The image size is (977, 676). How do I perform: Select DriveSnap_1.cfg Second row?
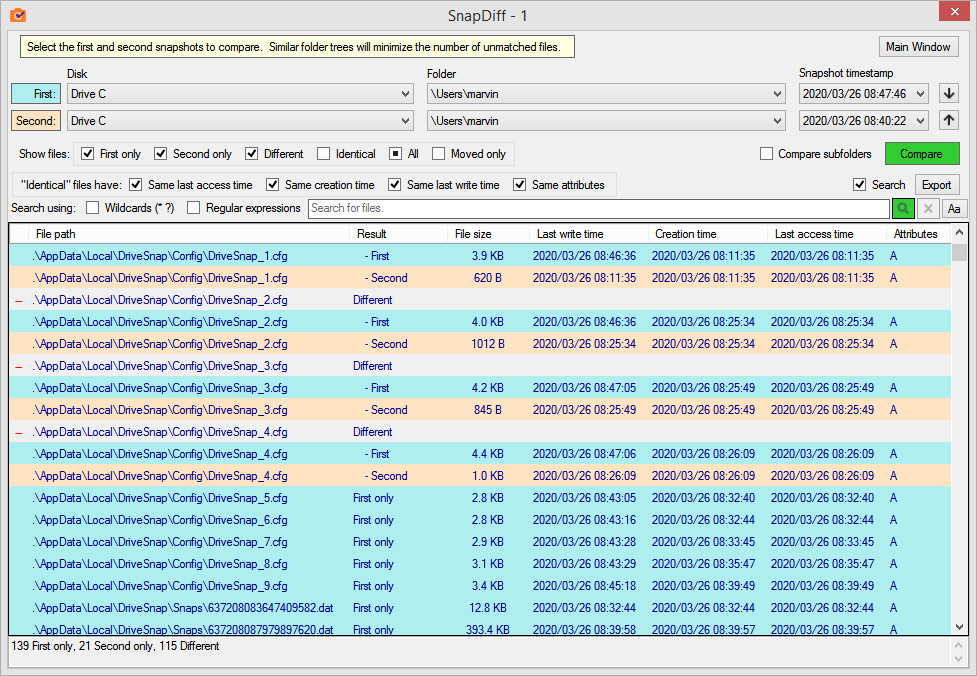coord(480,278)
